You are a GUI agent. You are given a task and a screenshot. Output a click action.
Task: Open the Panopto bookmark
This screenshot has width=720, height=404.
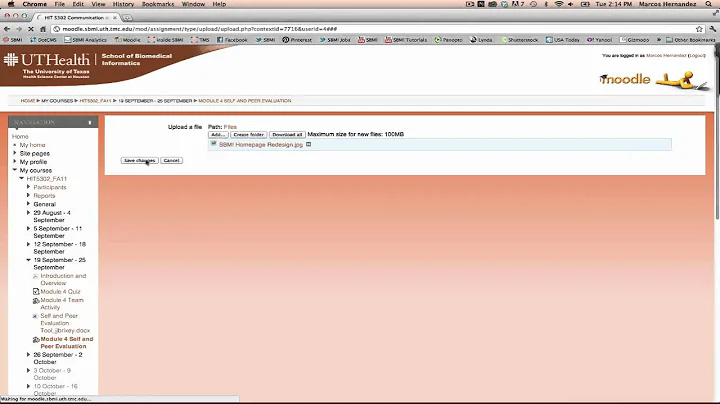tap(449, 40)
